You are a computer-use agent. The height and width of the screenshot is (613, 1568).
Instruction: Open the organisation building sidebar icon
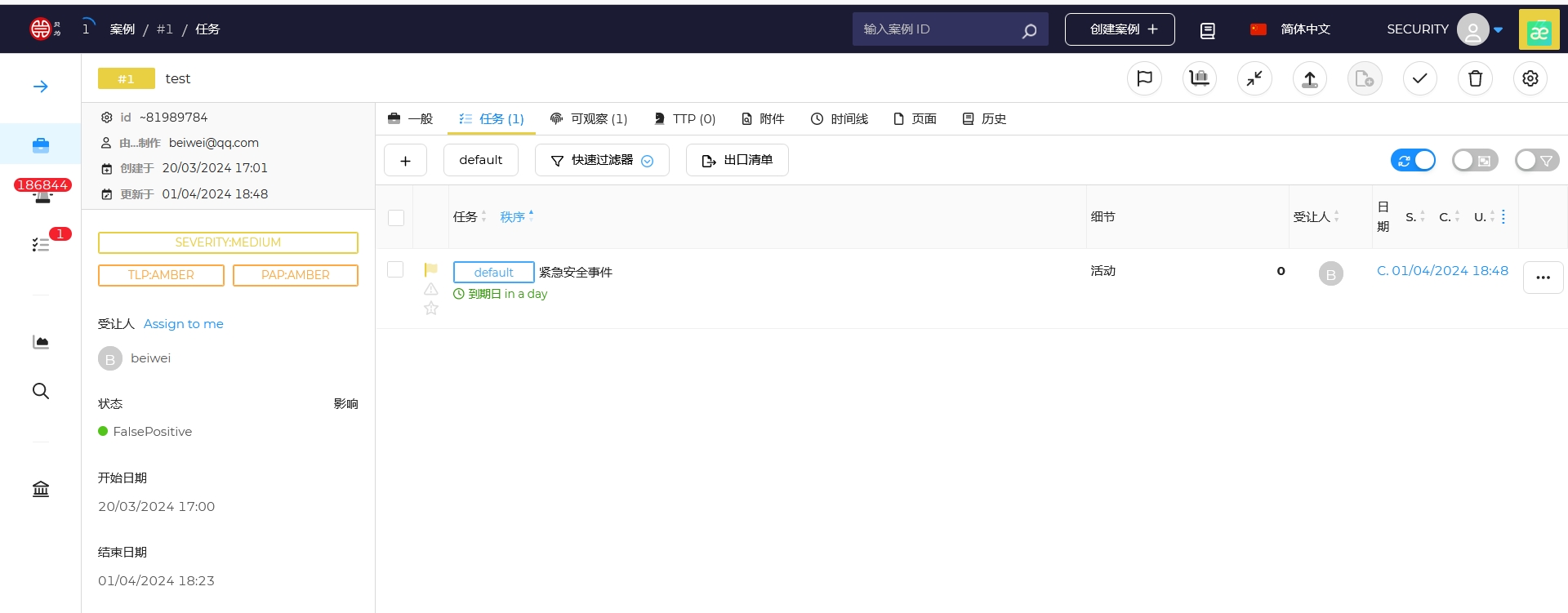[41, 489]
